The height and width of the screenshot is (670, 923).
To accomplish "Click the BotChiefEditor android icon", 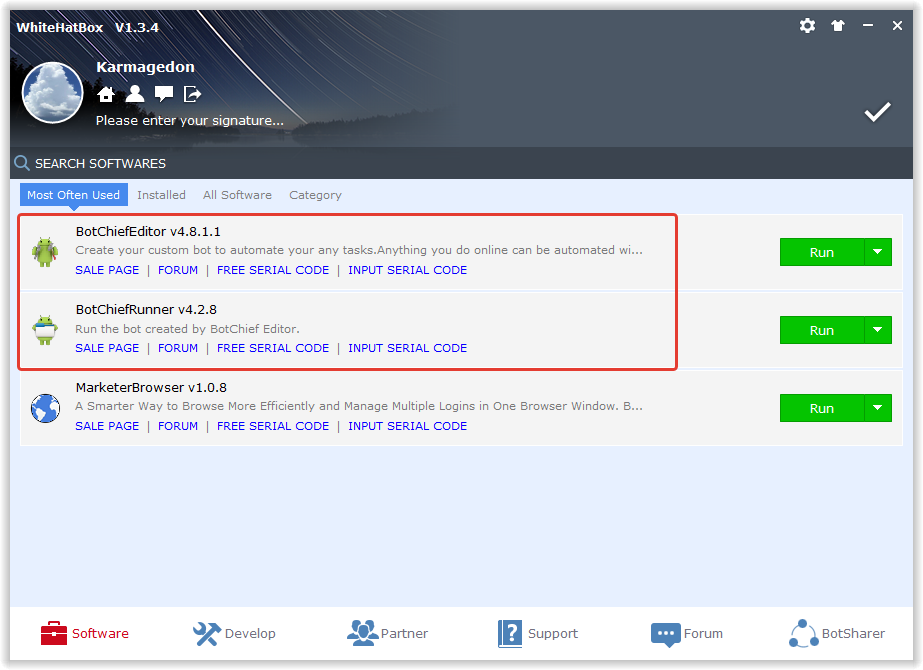I will tap(45, 252).
